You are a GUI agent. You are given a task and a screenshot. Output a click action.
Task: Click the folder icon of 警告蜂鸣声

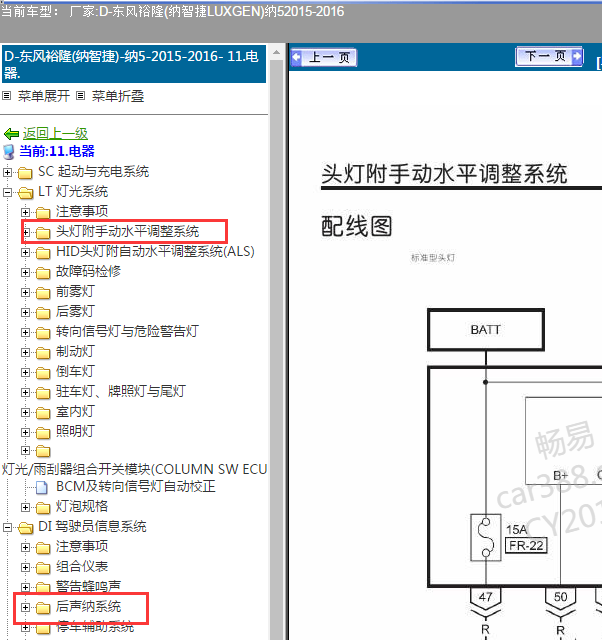point(43,587)
